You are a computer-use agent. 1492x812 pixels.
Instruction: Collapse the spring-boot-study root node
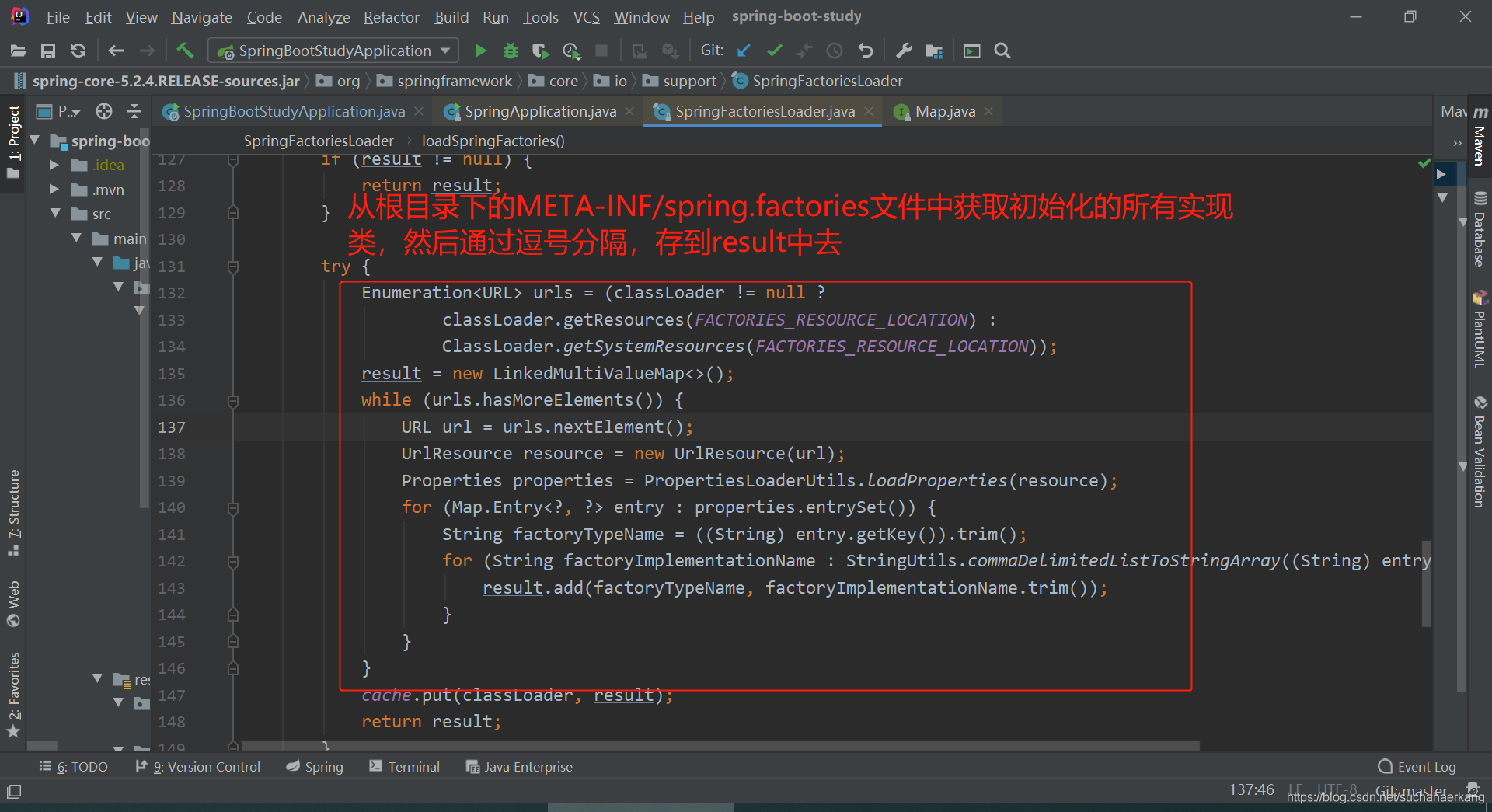(35, 141)
